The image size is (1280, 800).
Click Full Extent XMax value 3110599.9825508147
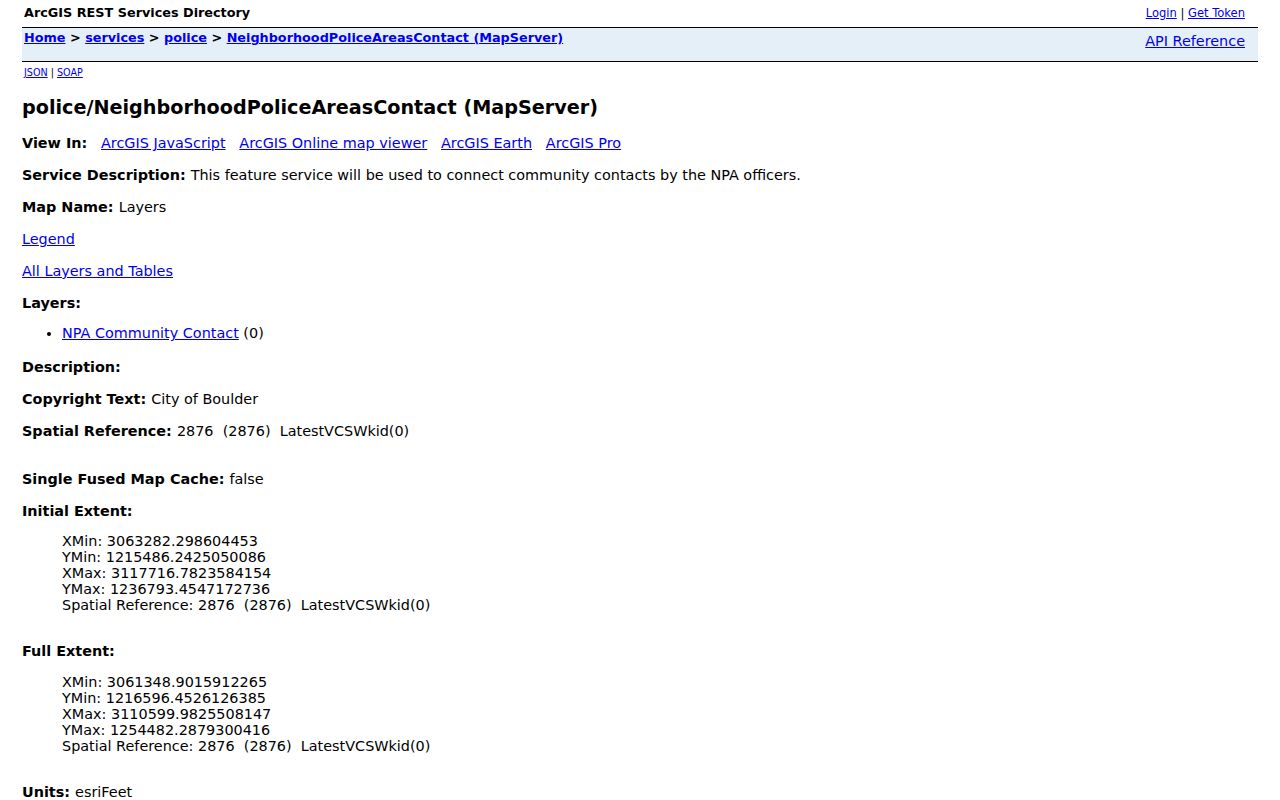coord(190,715)
